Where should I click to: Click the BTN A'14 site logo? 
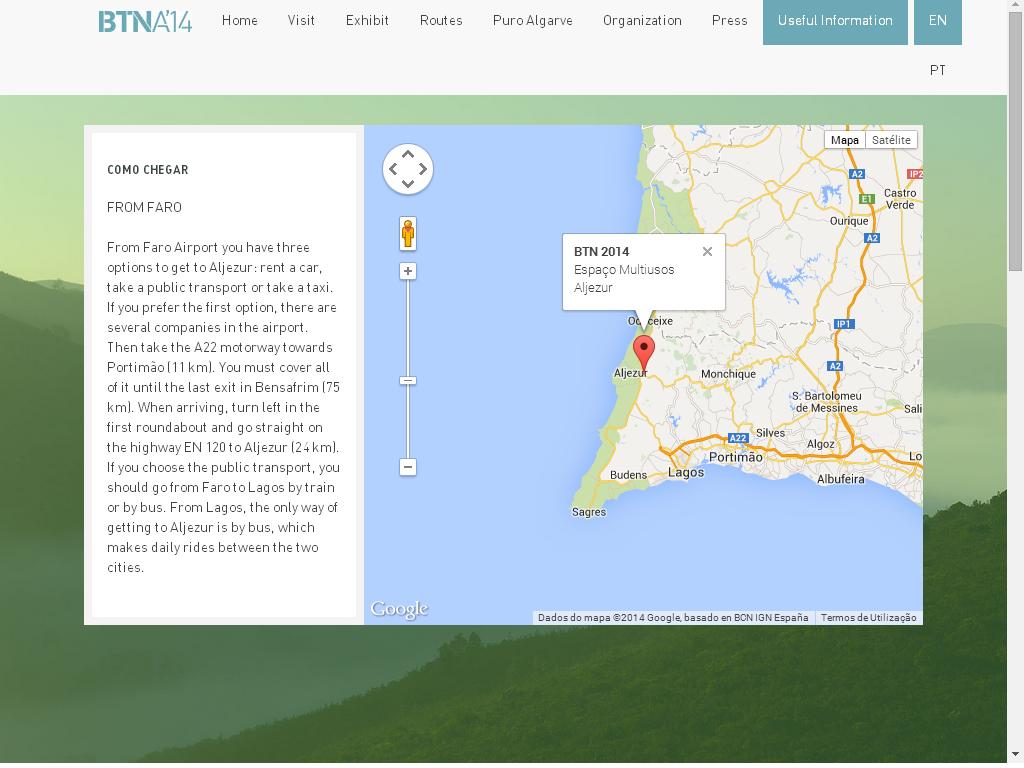pos(145,22)
